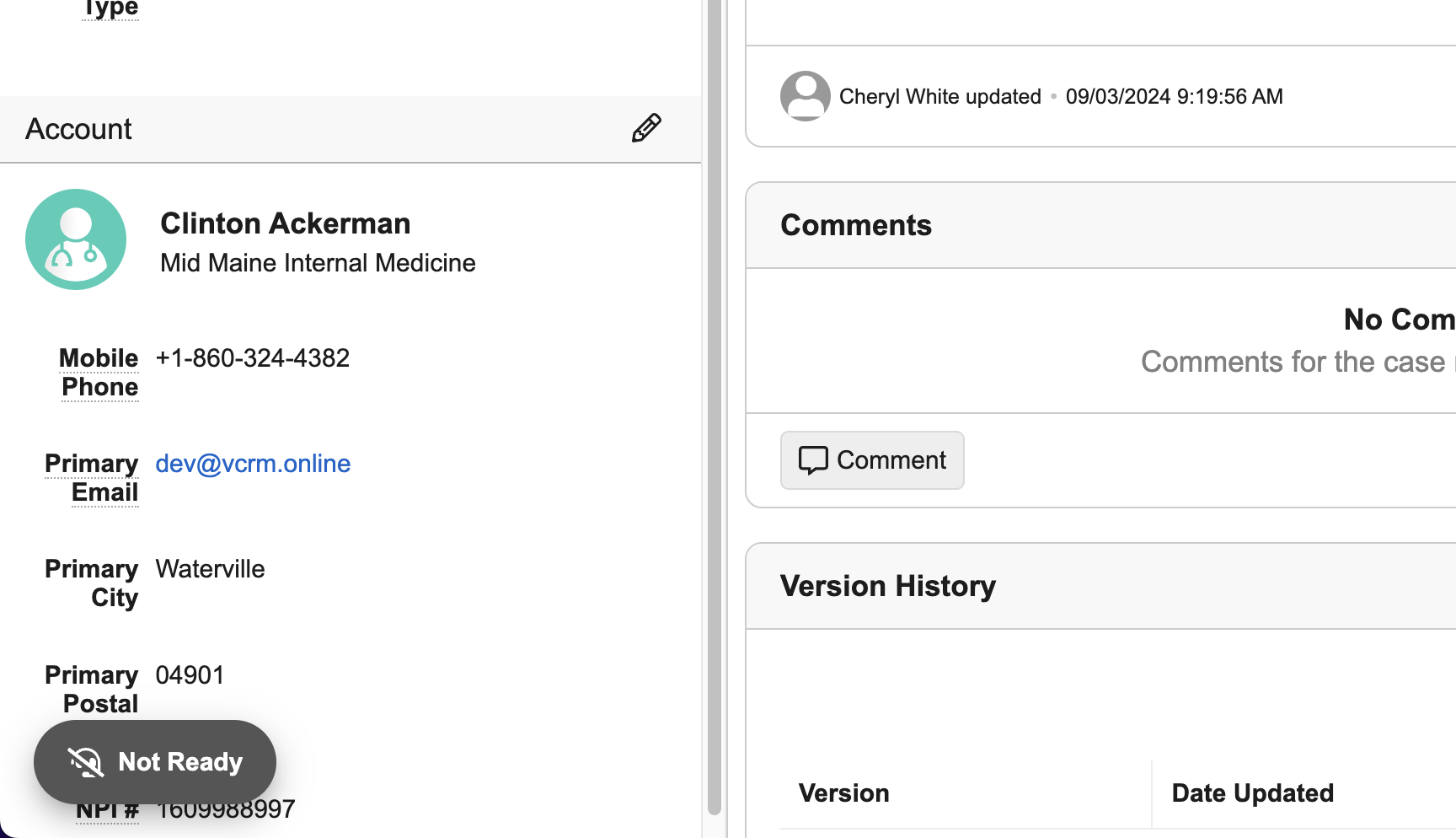Click the Mid Maine Internal Medicine text
This screenshot has width=1456, height=838.
318,263
